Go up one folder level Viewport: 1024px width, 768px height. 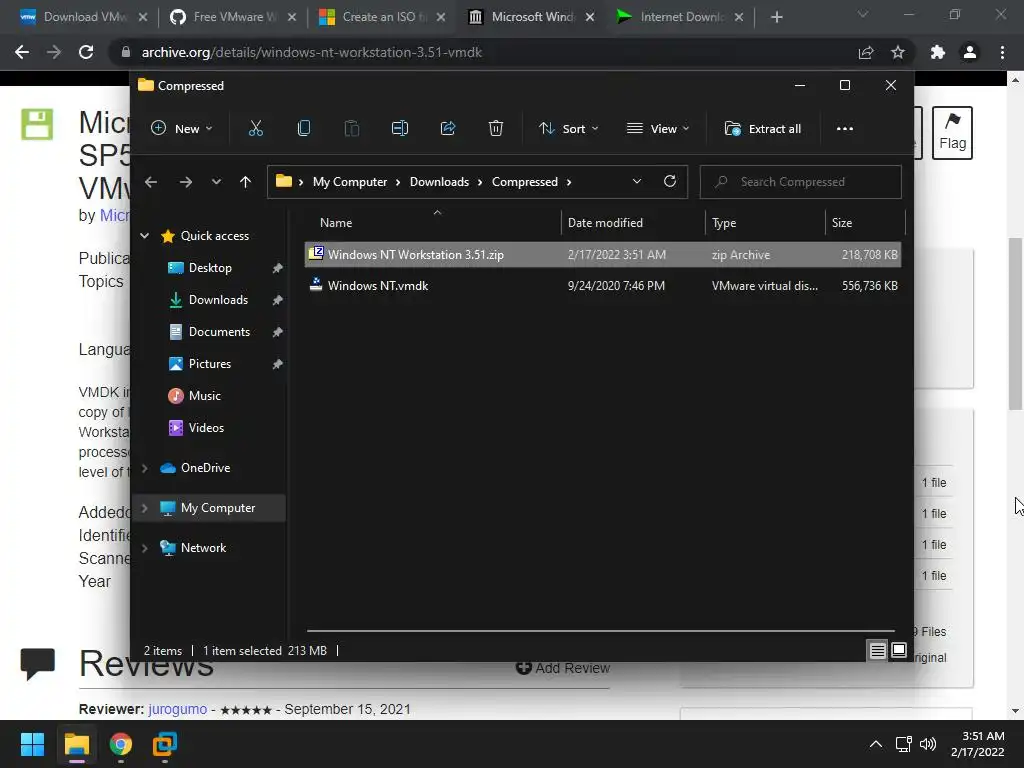246,182
